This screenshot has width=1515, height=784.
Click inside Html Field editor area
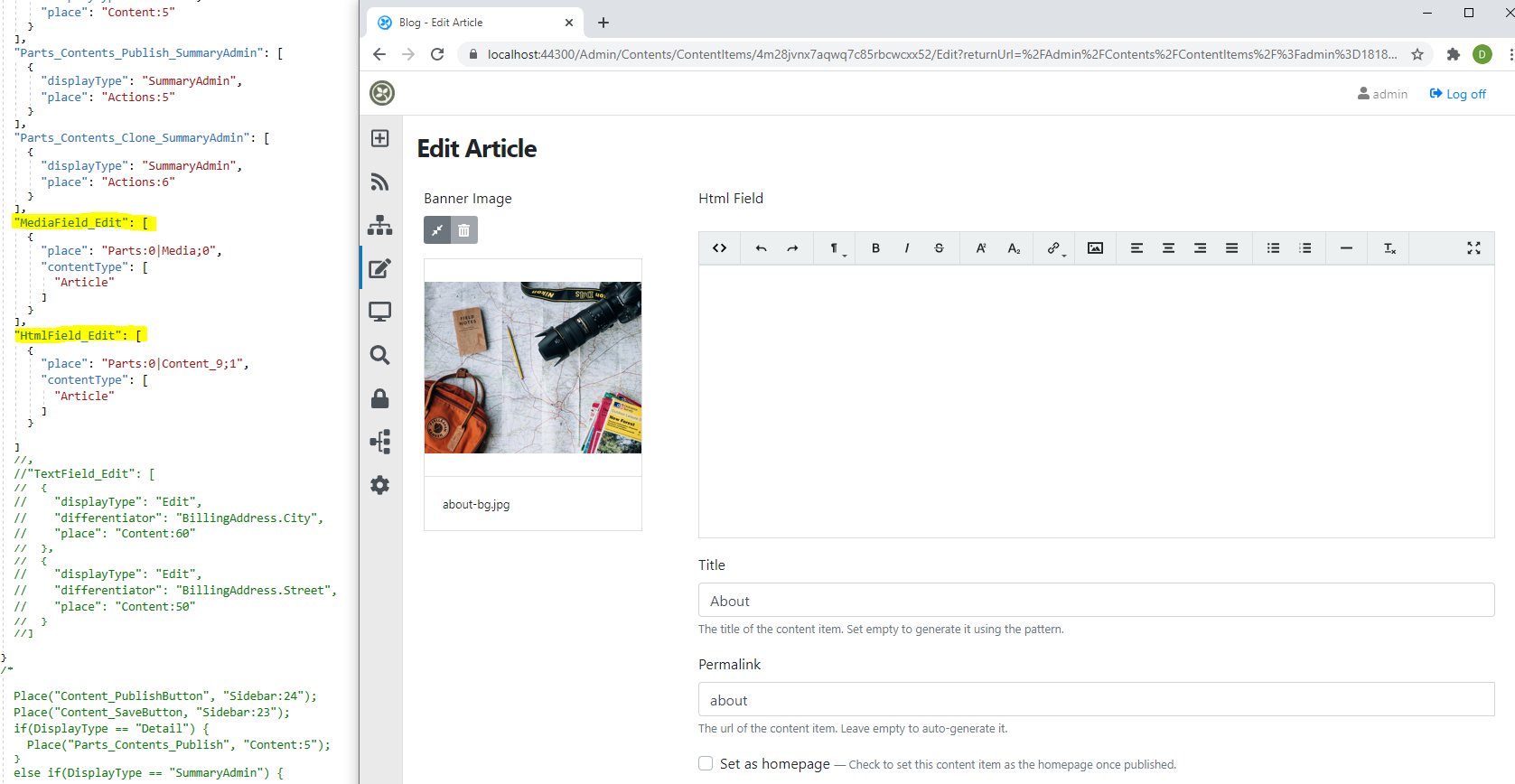(1096, 400)
